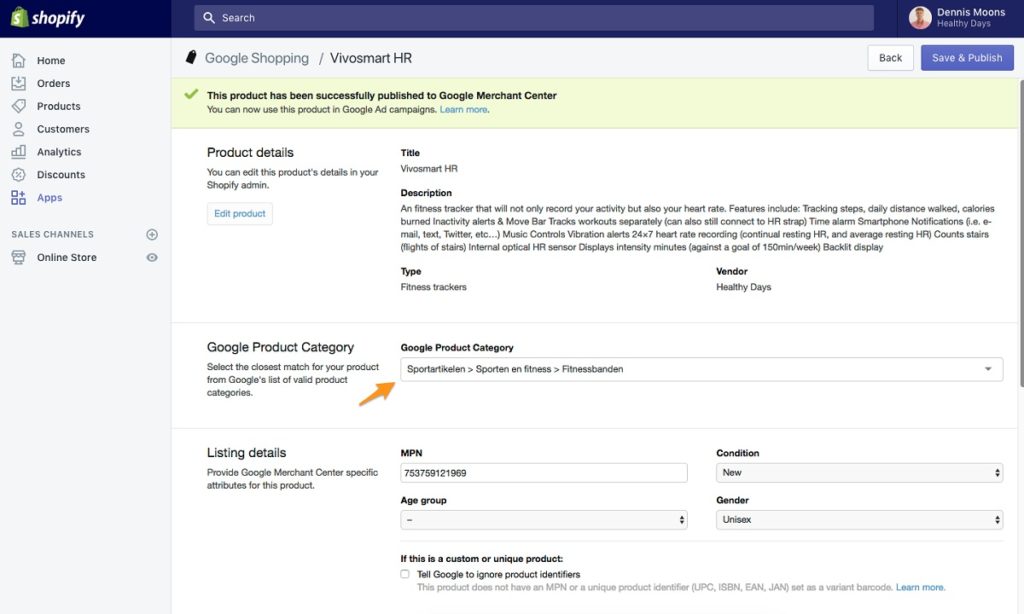
Task: Enable Tell Google to ignore product identifiers
Action: pos(405,574)
